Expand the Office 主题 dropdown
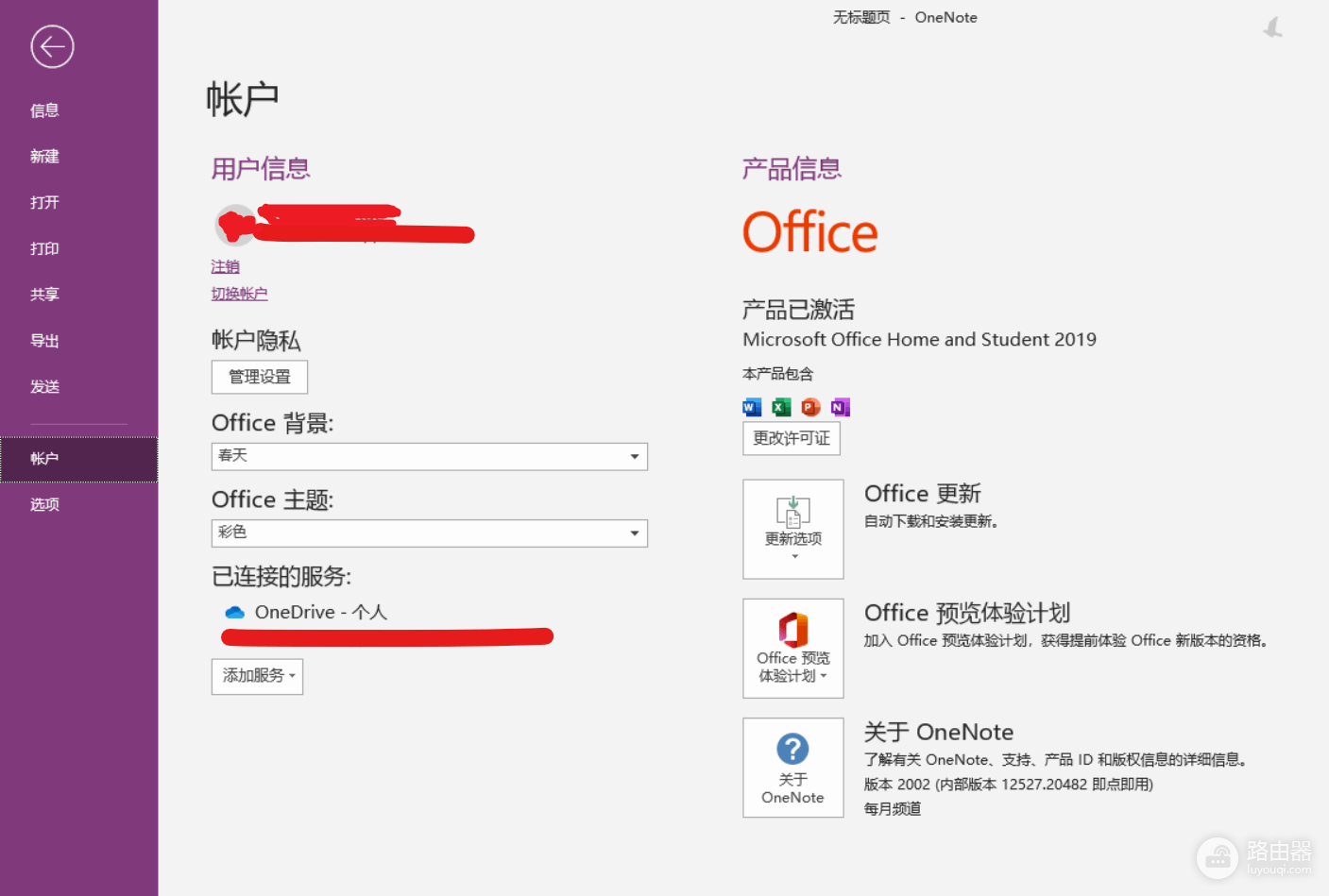Viewport: 1329px width, 896px height. pyautogui.click(x=430, y=533)
